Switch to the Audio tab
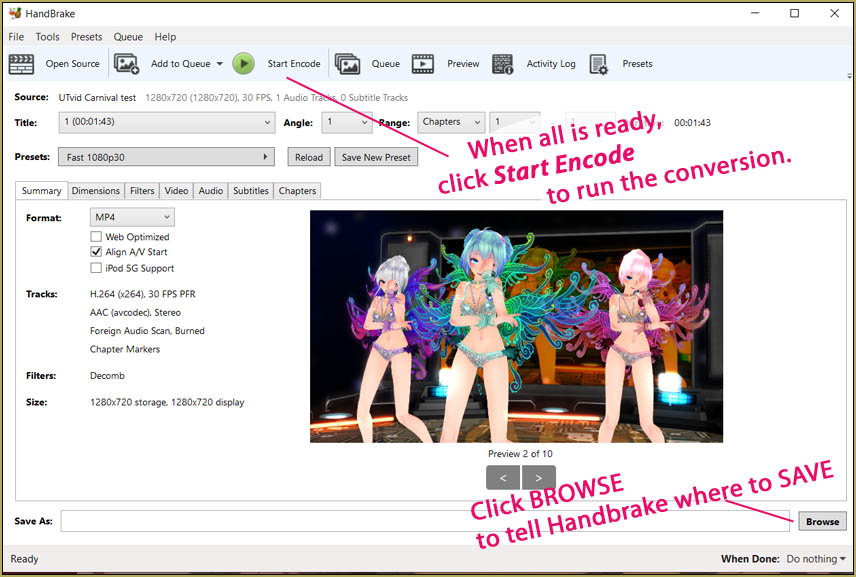 [211, 191]
